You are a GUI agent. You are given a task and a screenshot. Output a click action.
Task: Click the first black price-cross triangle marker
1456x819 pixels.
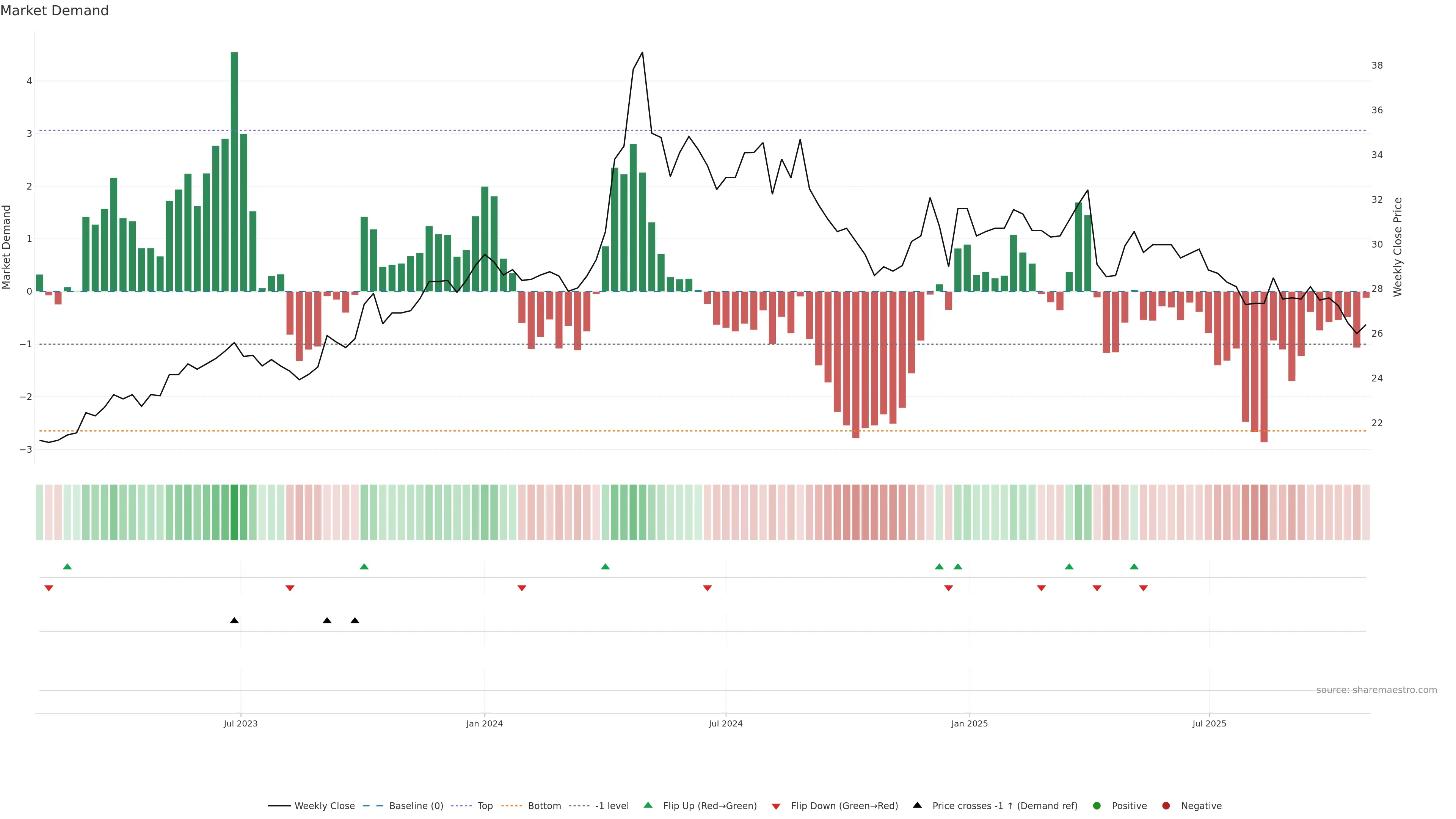point(234,621)
